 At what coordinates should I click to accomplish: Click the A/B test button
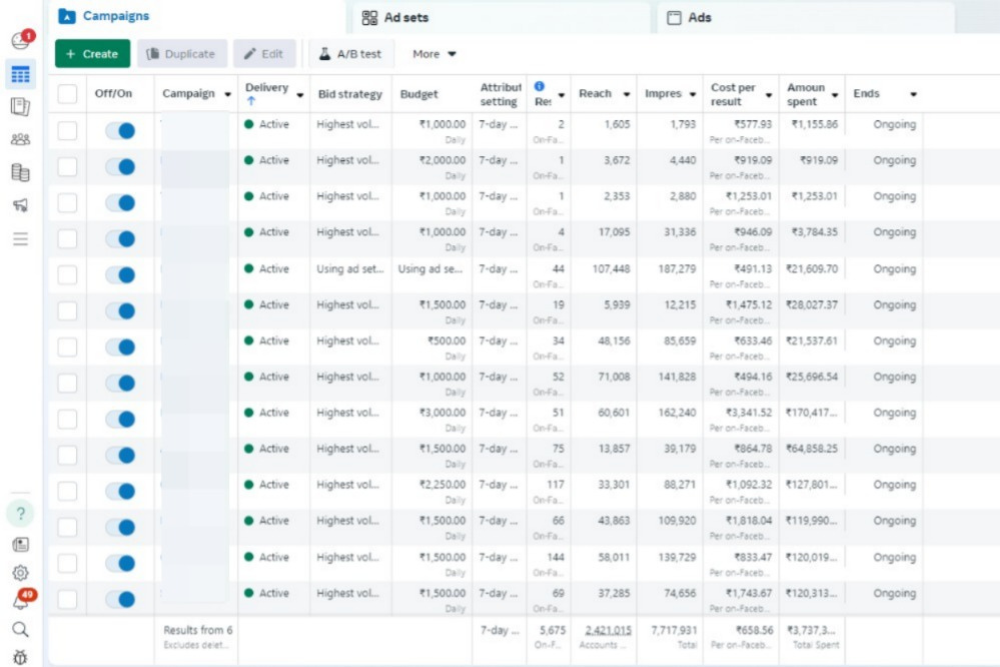click(350, 54)
